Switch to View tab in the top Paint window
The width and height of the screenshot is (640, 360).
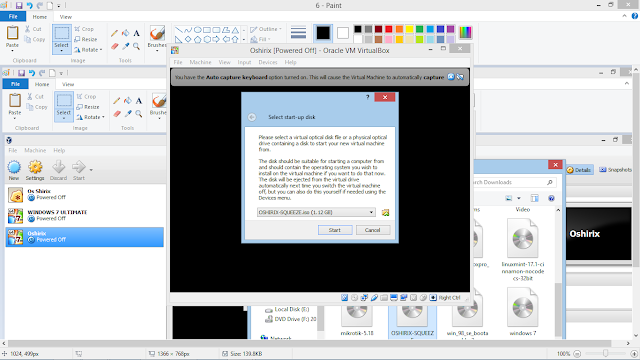pos(66,17)
